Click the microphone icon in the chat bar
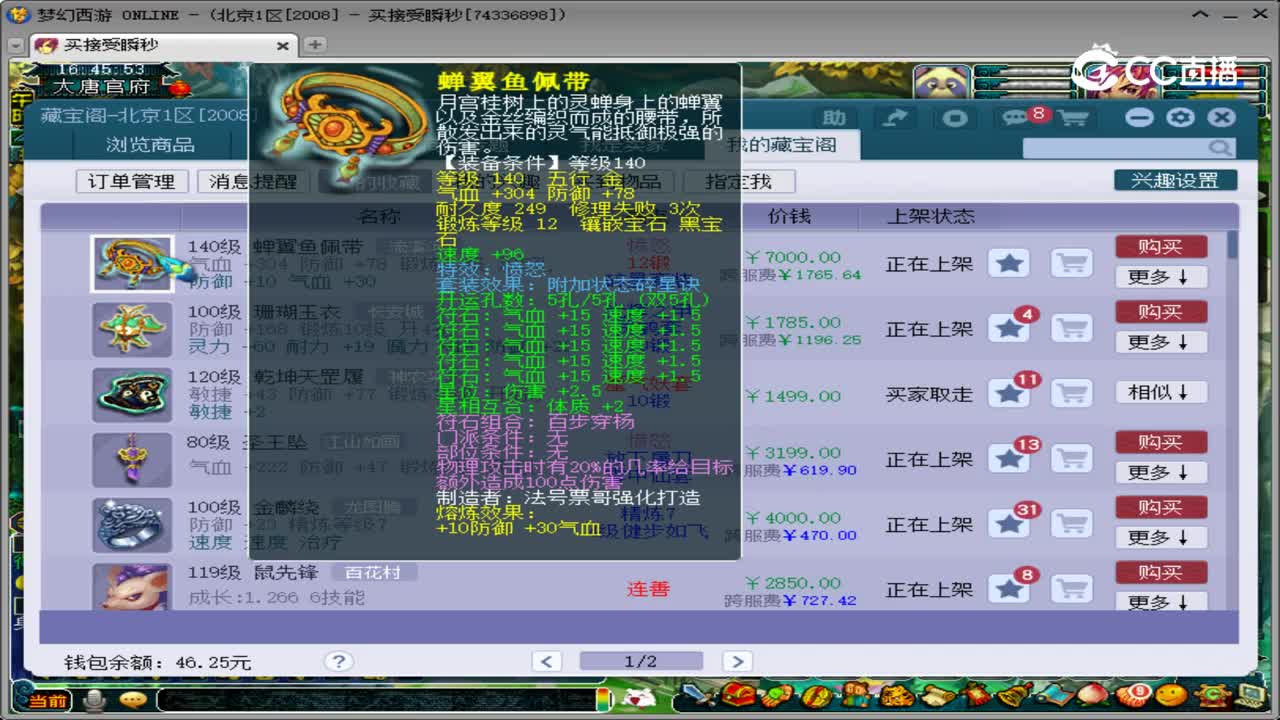Image resolution: width=1280 pixels, height=720 pixels. [96, 700]
